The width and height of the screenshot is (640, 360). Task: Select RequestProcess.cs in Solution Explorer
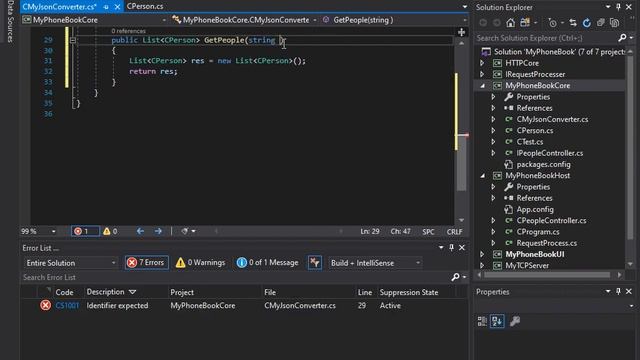click(547, 243)
